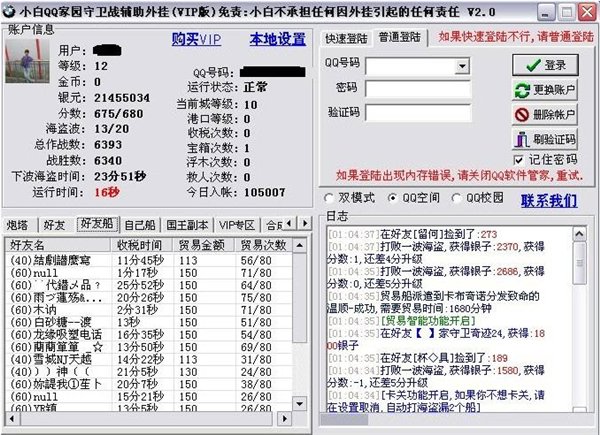Click the tab strip right scroll arrow
This screenshot has width=600, height=435.
[305, 223]
